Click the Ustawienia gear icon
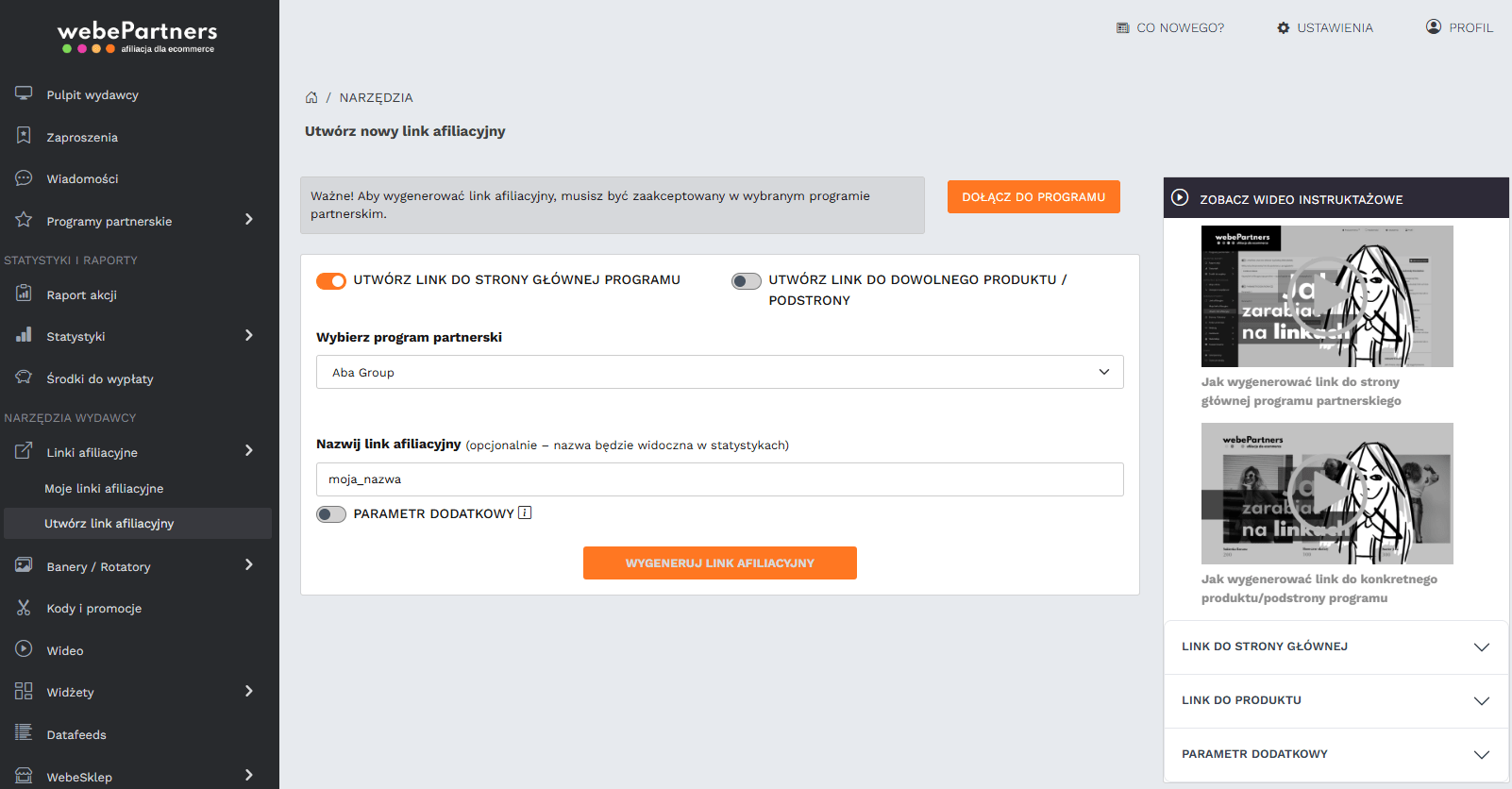Screen dimensions: 1512x789 [x=1284, y=28]
